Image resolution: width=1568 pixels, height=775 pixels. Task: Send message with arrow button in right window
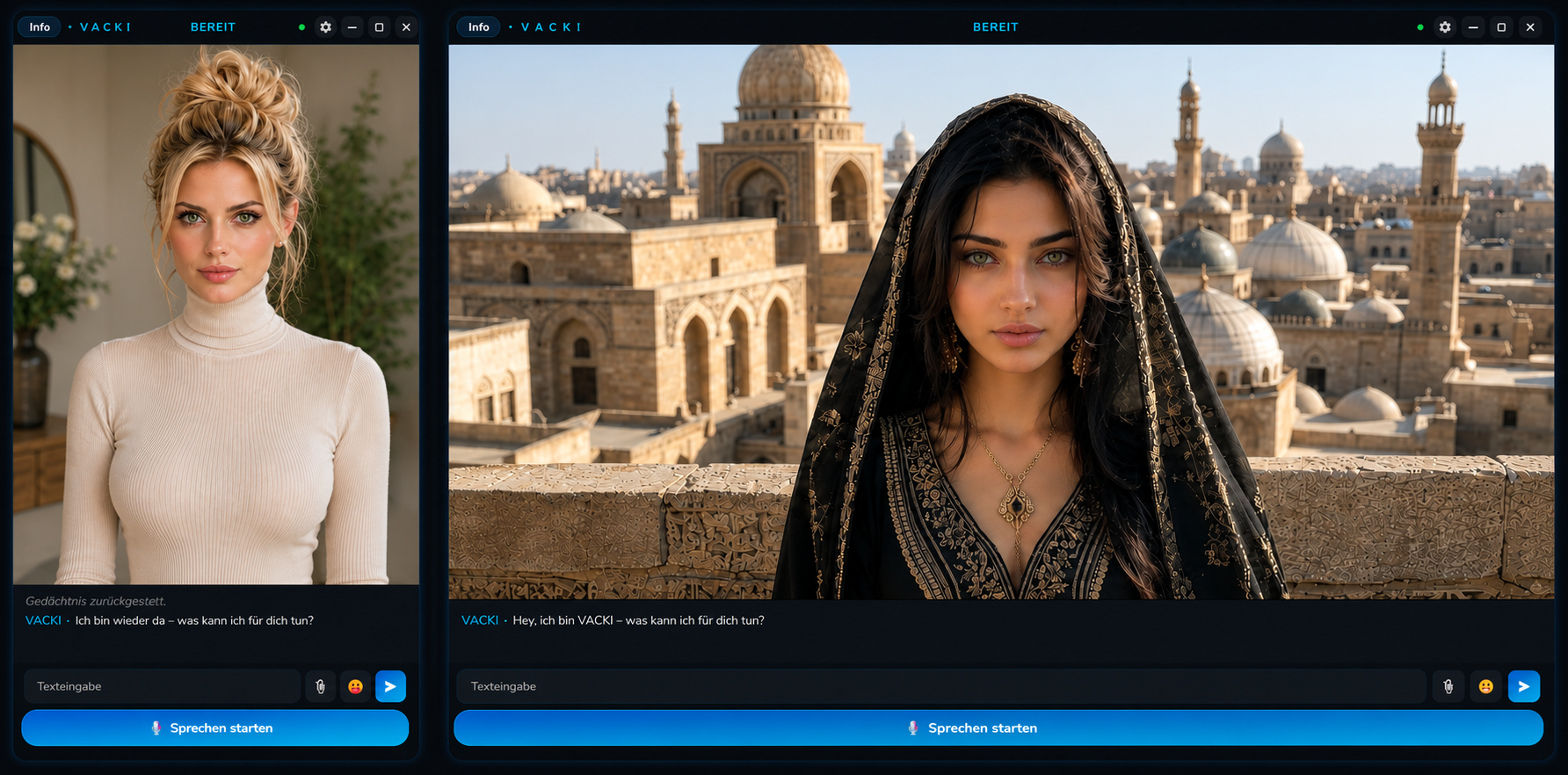[1524, 686]
